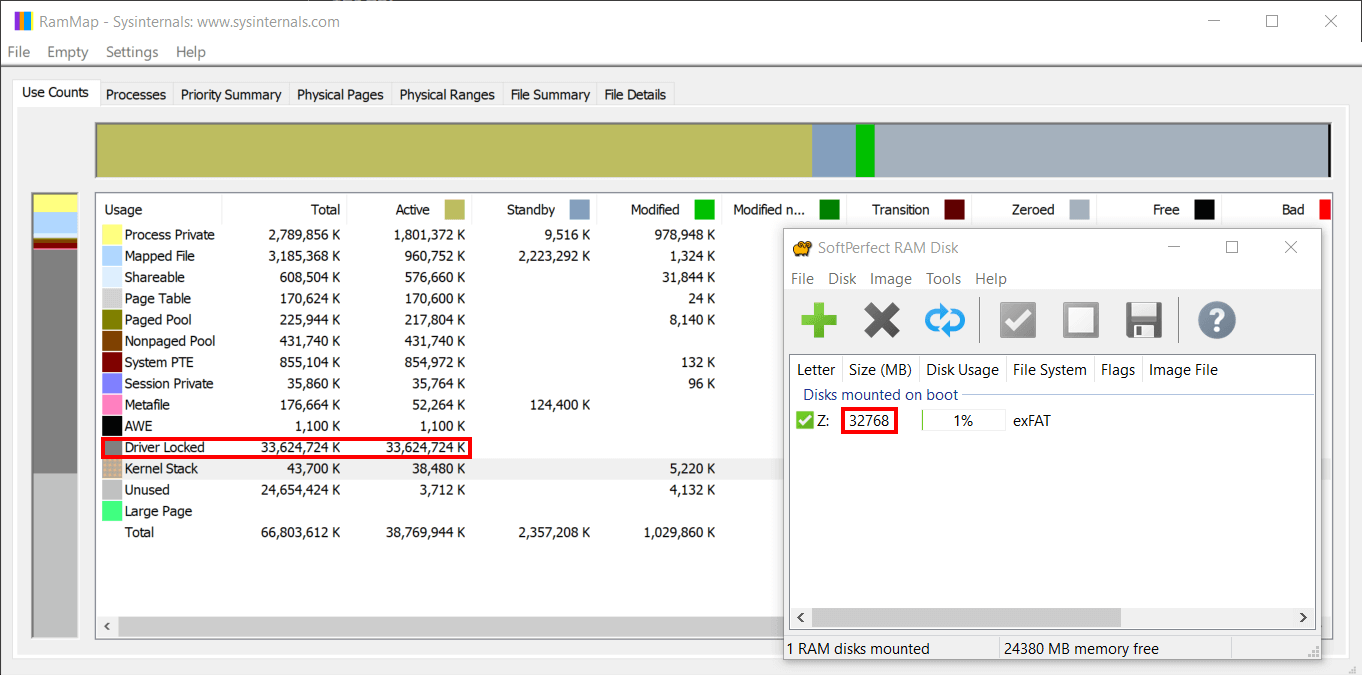Sort RAM disks by Size (MB) column
1362x675 pixels.
pyautogui.click(x=880, y=370)
